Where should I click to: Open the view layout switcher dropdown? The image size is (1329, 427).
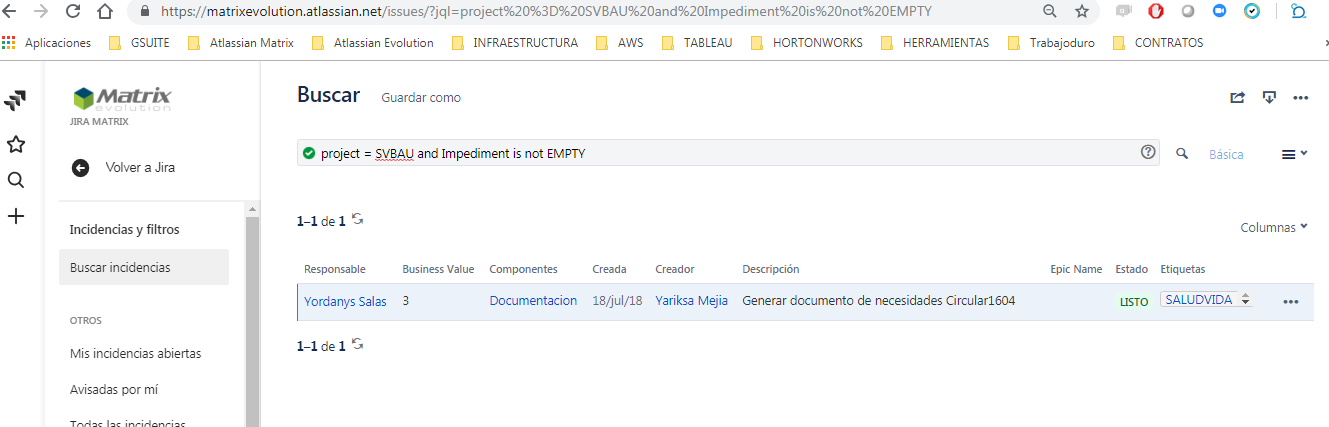click(x=1295, y=154)
